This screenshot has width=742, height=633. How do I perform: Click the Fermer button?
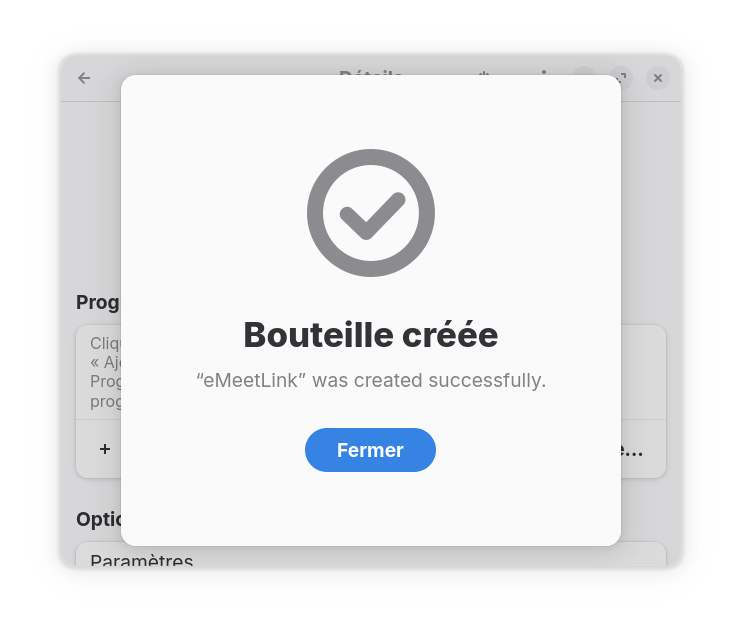[370, 450]
